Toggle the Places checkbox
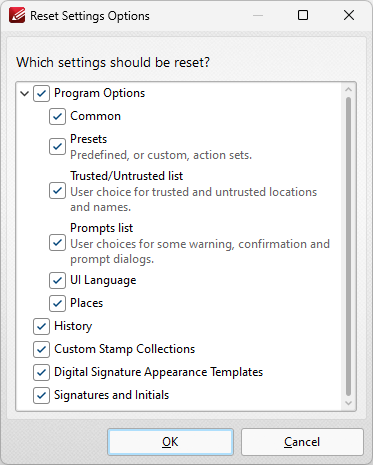 point(57,304)
